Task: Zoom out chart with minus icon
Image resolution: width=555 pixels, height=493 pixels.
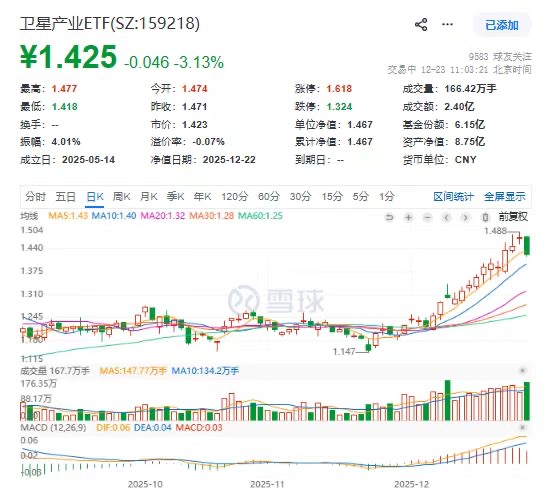Action: click(x=428, y=217)
